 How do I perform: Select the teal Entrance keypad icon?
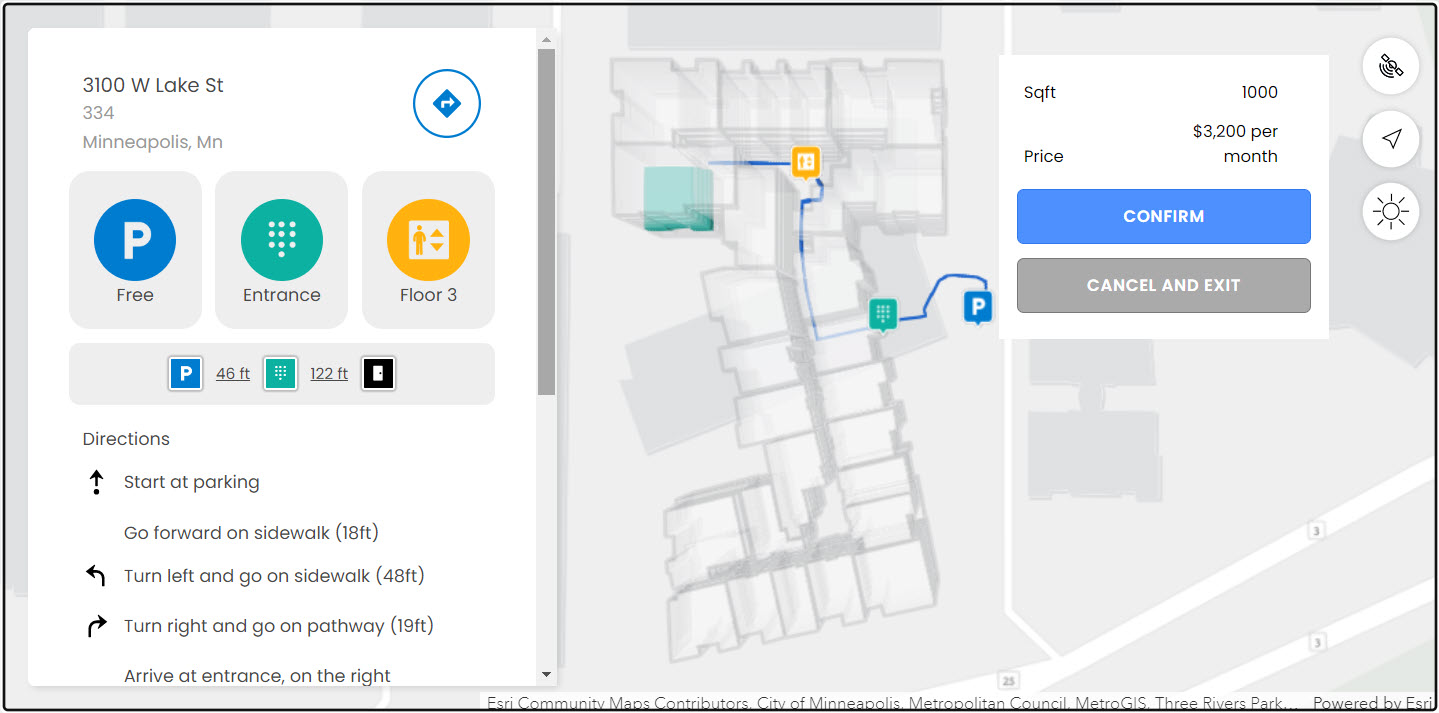pos(281,239)
